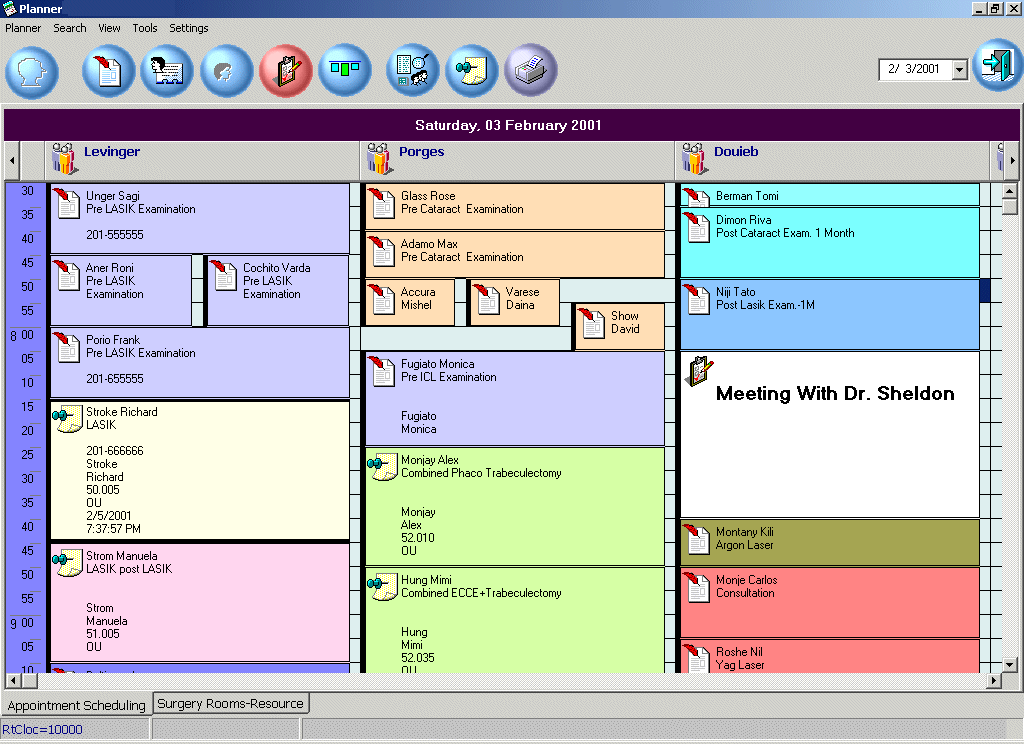Click pinned note icon of Stroke Richard LASIK
This screenshot has height=744, width=1024.
(67, 419)
